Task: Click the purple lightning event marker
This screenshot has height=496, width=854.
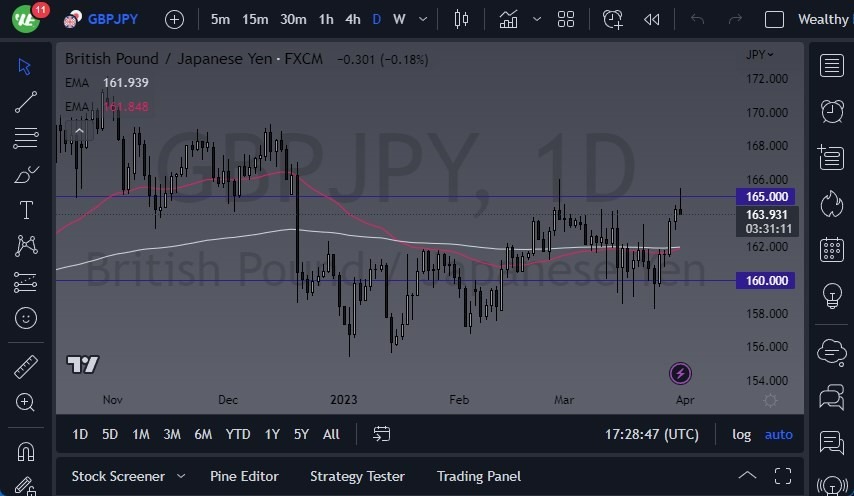Action: pos(680,373)
